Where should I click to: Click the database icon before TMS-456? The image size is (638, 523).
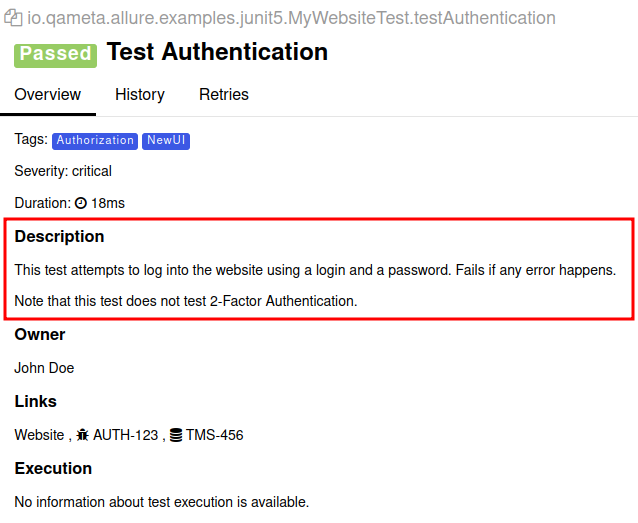coord(176,435)
